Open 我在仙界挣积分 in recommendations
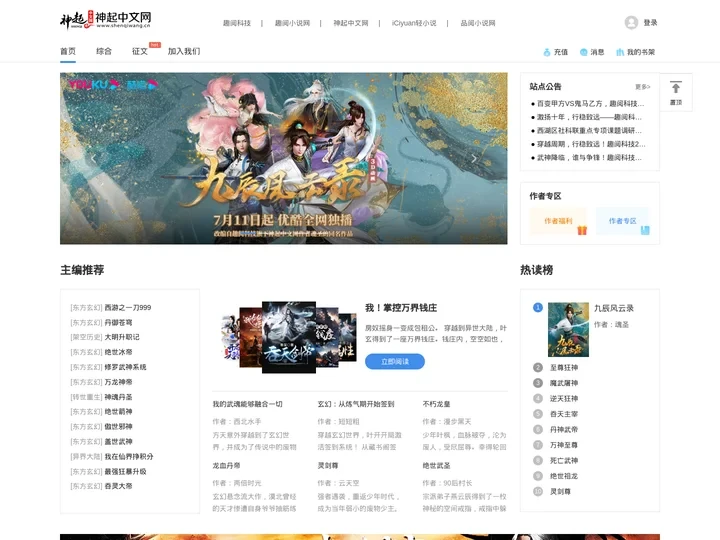 click(x=129, y=456)
